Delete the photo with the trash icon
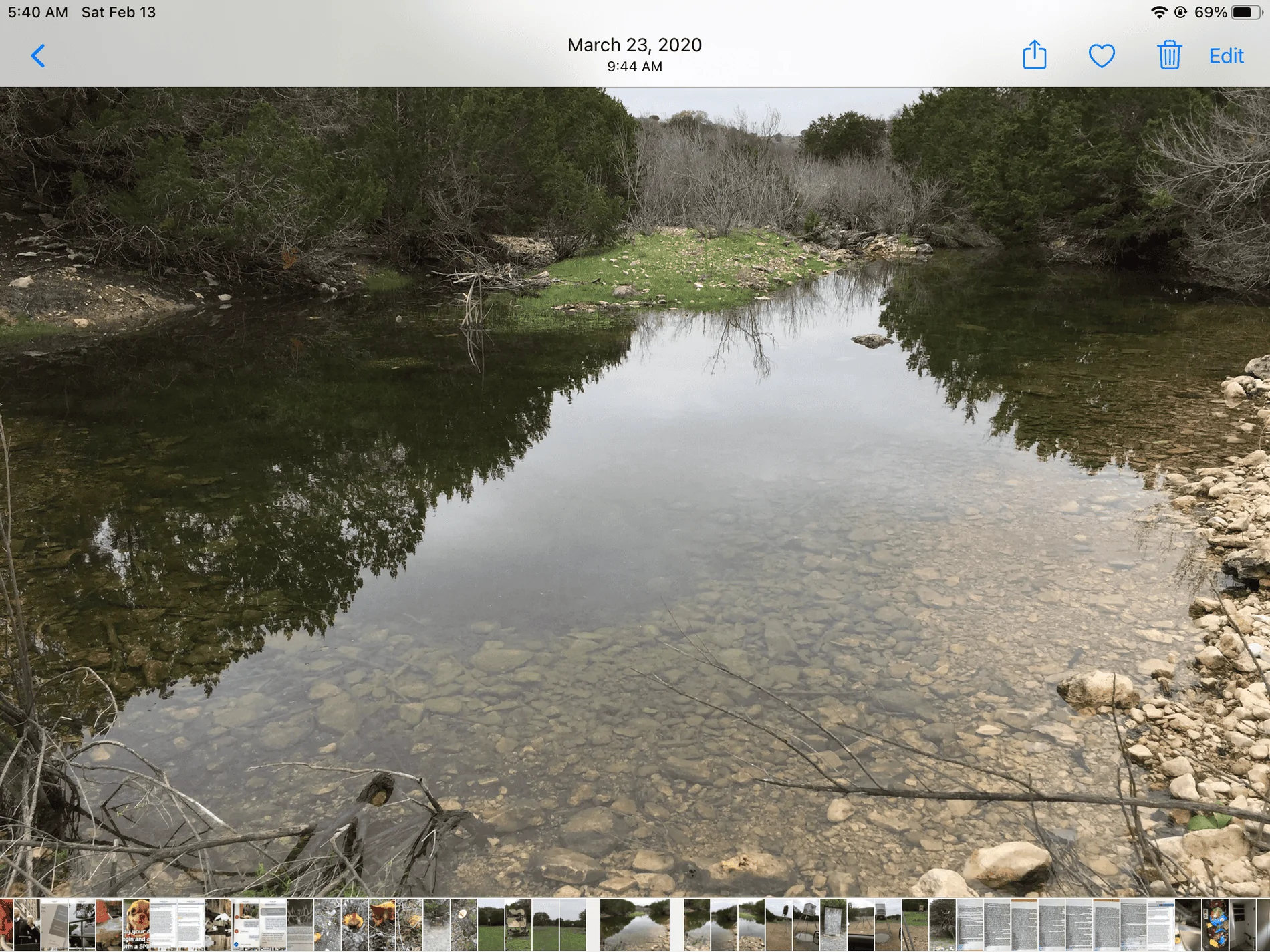Screen dimensions: 1270x952 click(1169, 55)
